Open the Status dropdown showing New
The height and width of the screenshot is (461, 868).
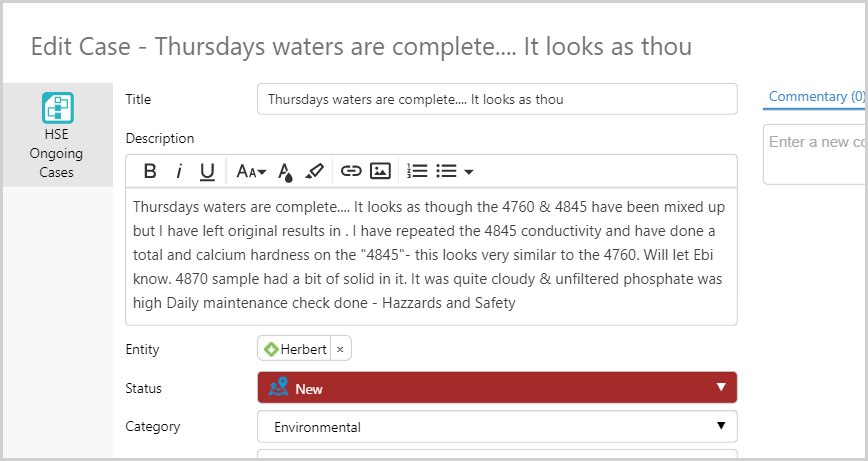[x=497, y=388]
